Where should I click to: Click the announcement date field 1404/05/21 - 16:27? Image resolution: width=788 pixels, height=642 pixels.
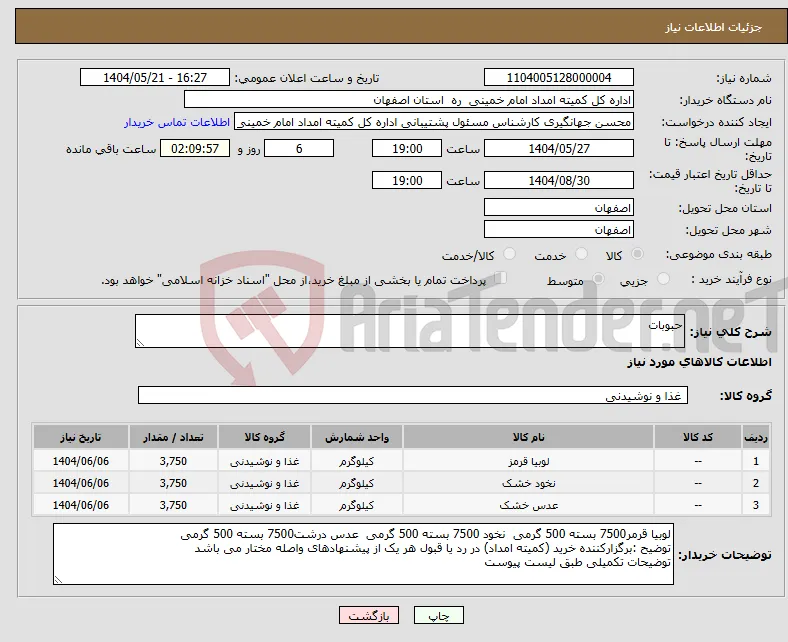pos(155,78)
